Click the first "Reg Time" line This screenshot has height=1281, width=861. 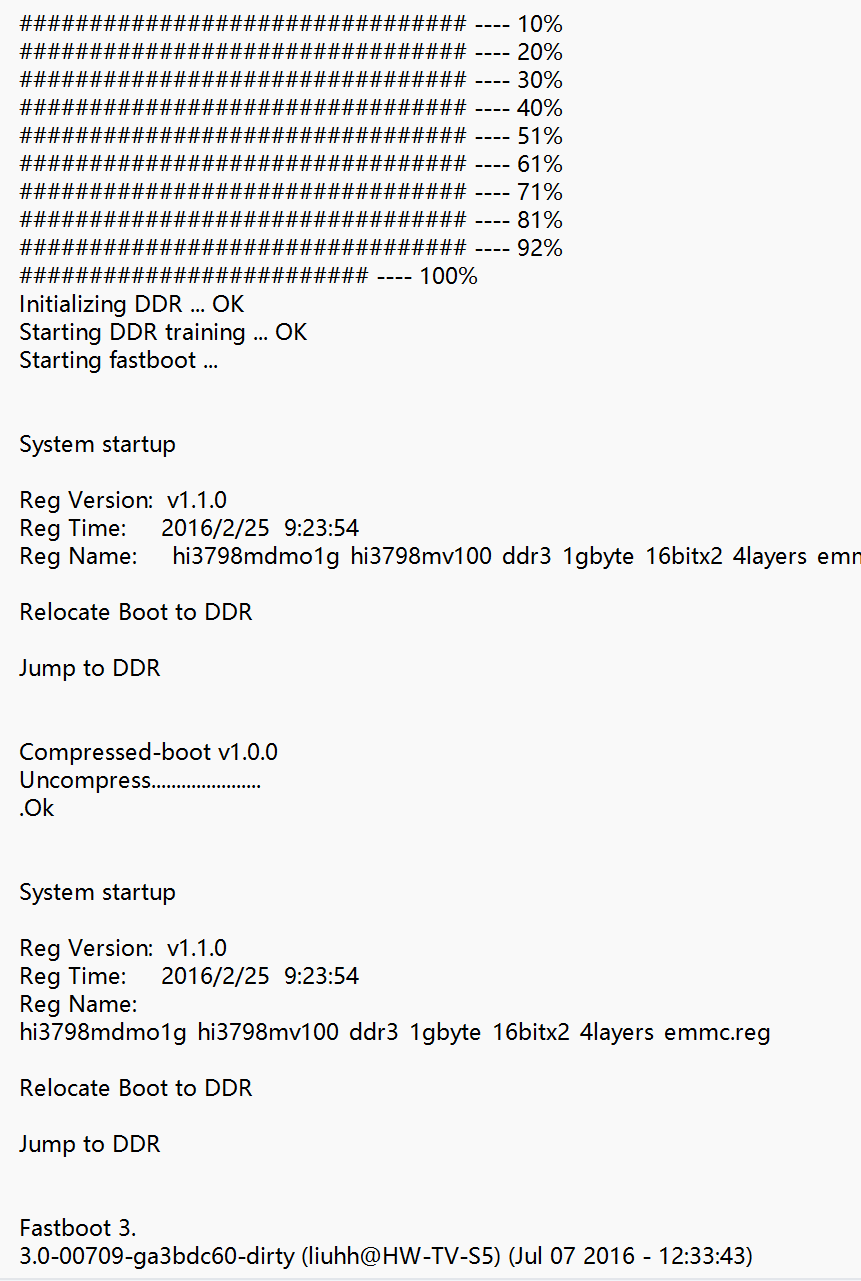click(x=189, y=528)
